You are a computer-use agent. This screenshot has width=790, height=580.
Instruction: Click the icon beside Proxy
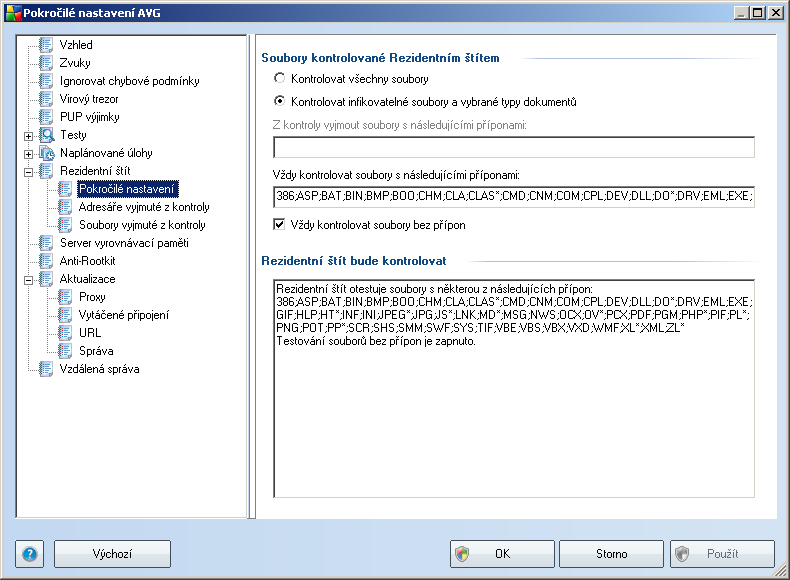[65, 297]
